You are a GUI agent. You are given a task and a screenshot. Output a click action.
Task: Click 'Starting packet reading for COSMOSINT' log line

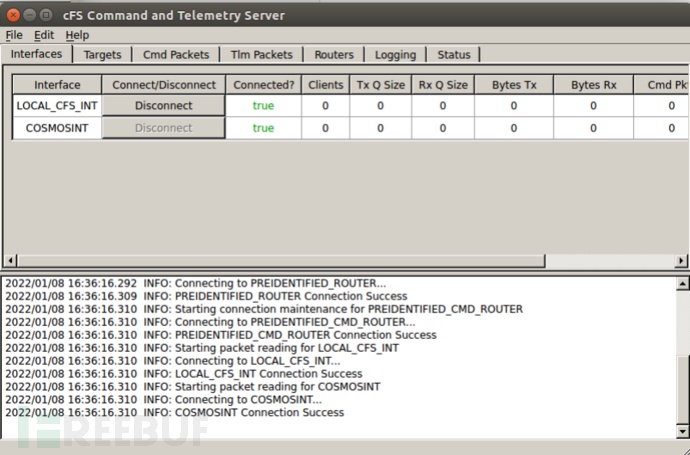coord(193,387)
